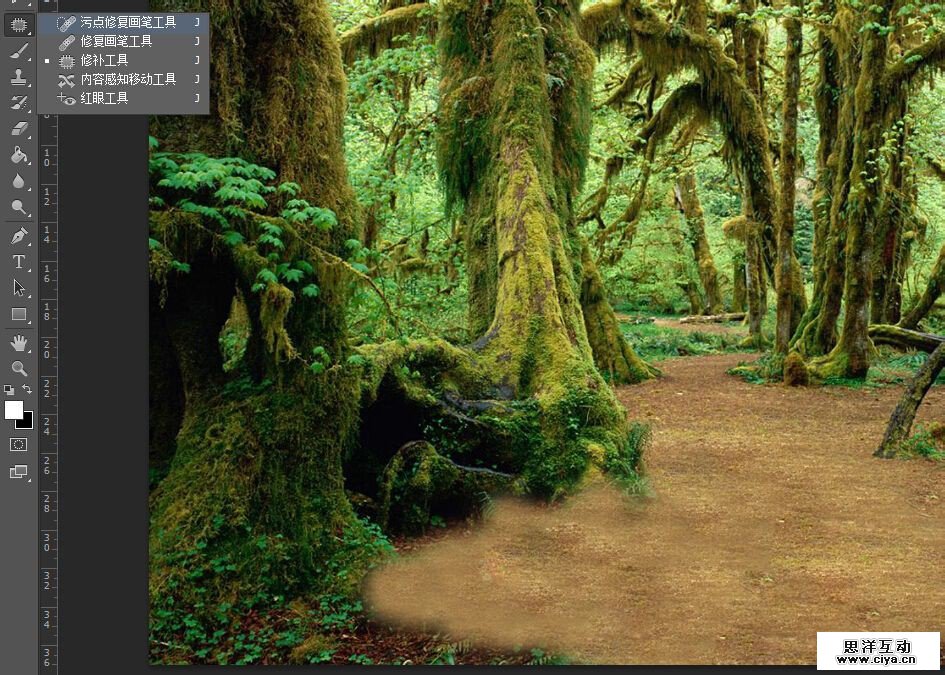945x675 pixels.
Task: Open the black background color swatch
Action: click(27, 422)
